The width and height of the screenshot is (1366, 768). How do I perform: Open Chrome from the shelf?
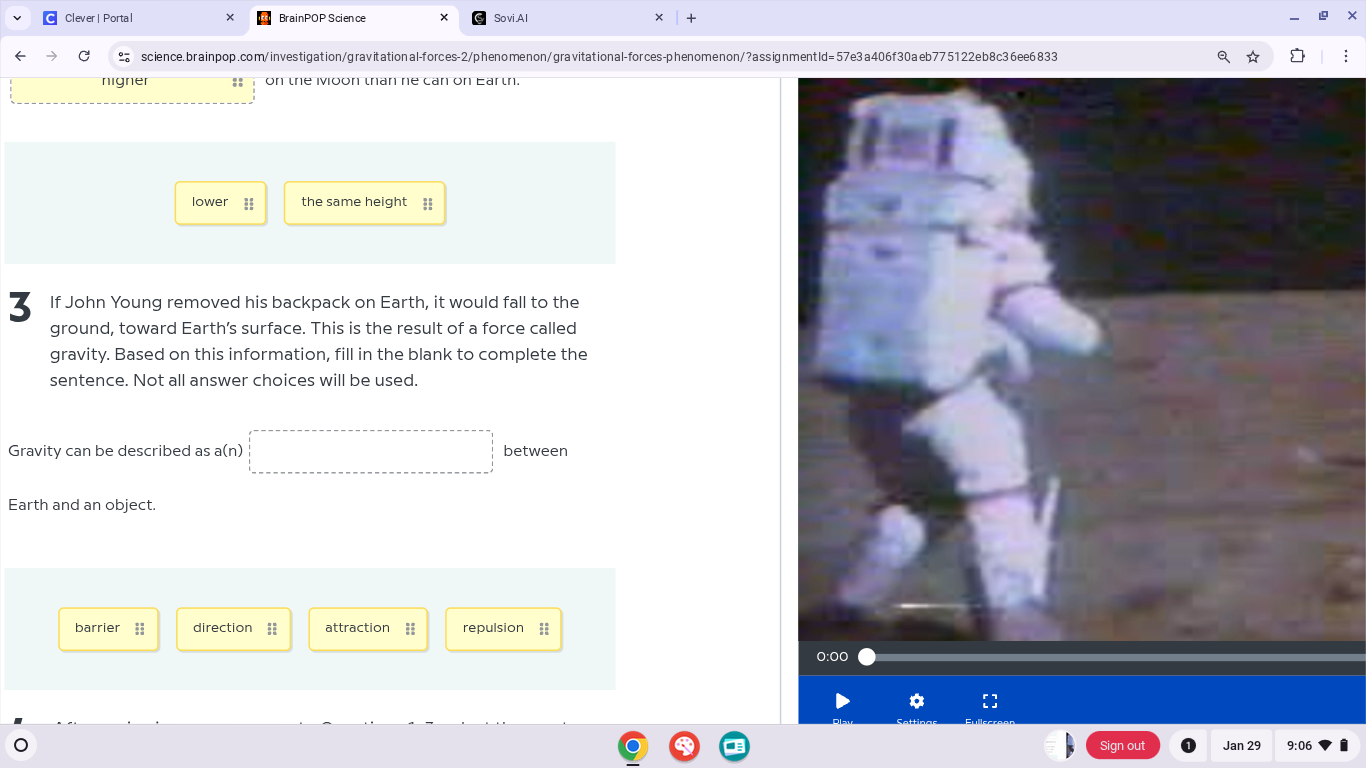pyautogui.click(x=632, y=745)
